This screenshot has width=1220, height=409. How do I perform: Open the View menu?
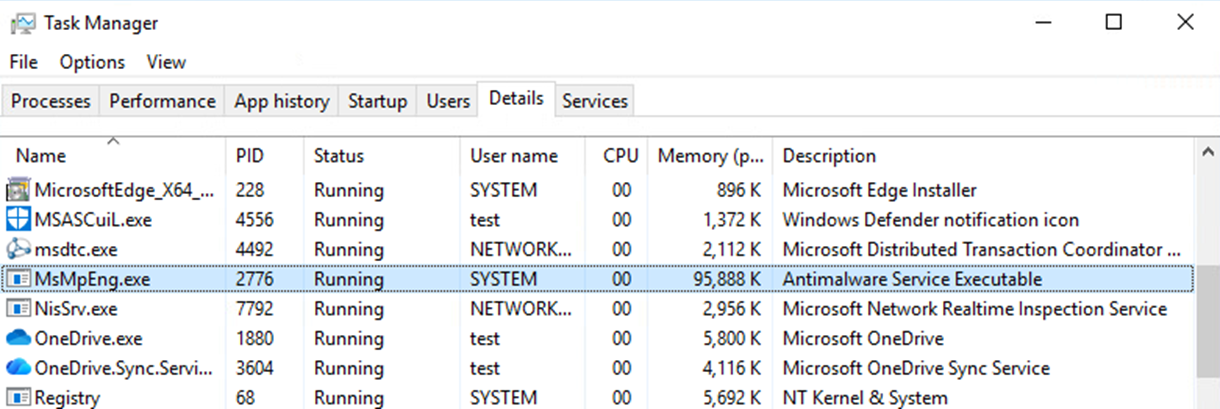tap(166, 62)
